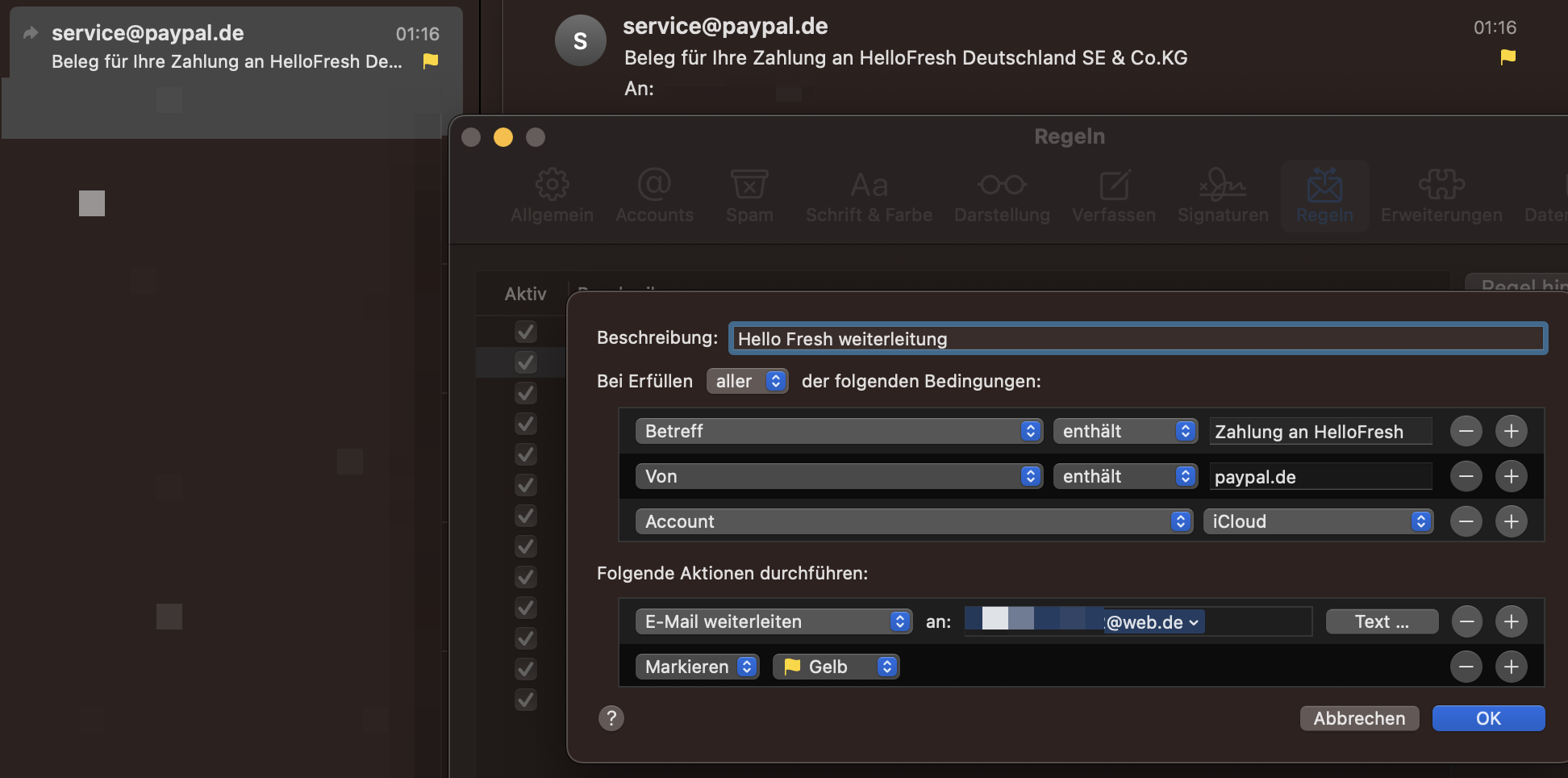1568x778 pixels.
Task: Remove the Betreff condition with minus
Action: 1466,431
